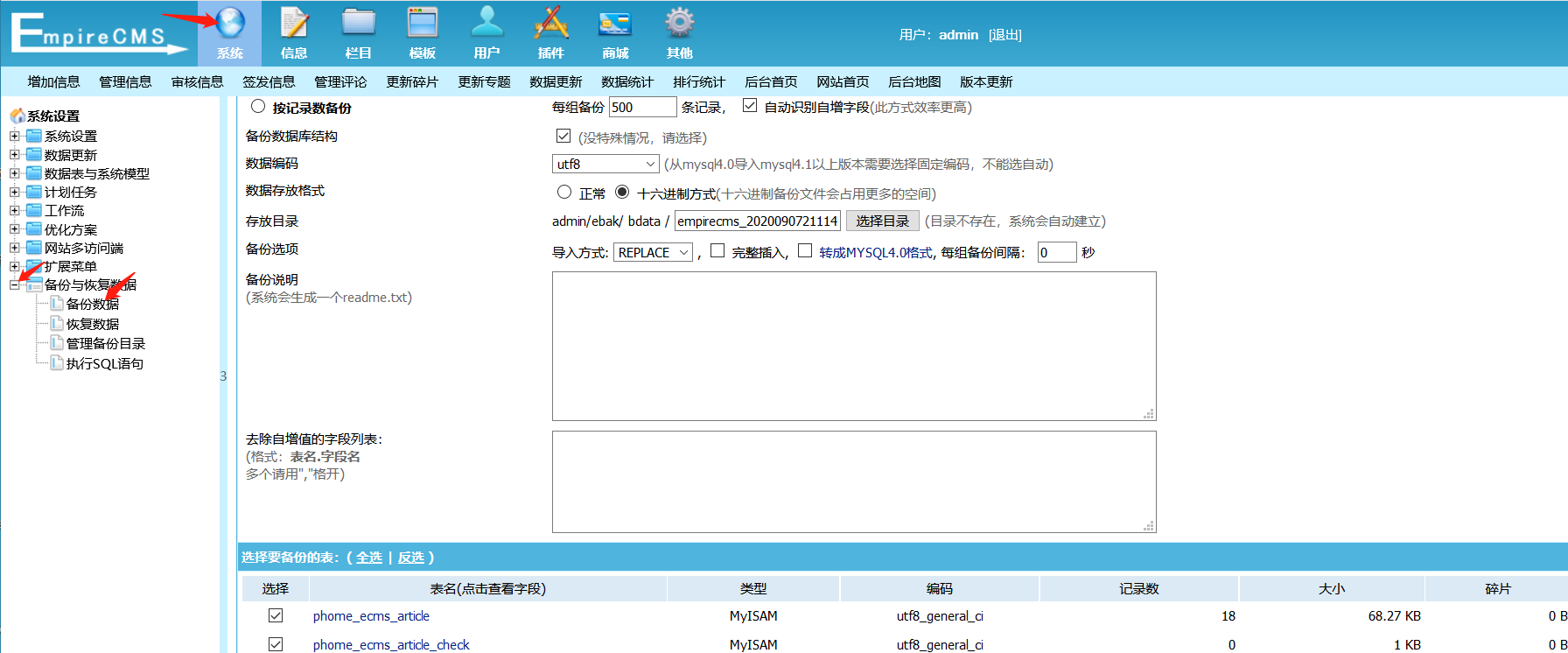Image resolution: width=1568 pixels, height=653 pixels.
Task: Click the 信息 notepad icon
Action: pos(294,24)
